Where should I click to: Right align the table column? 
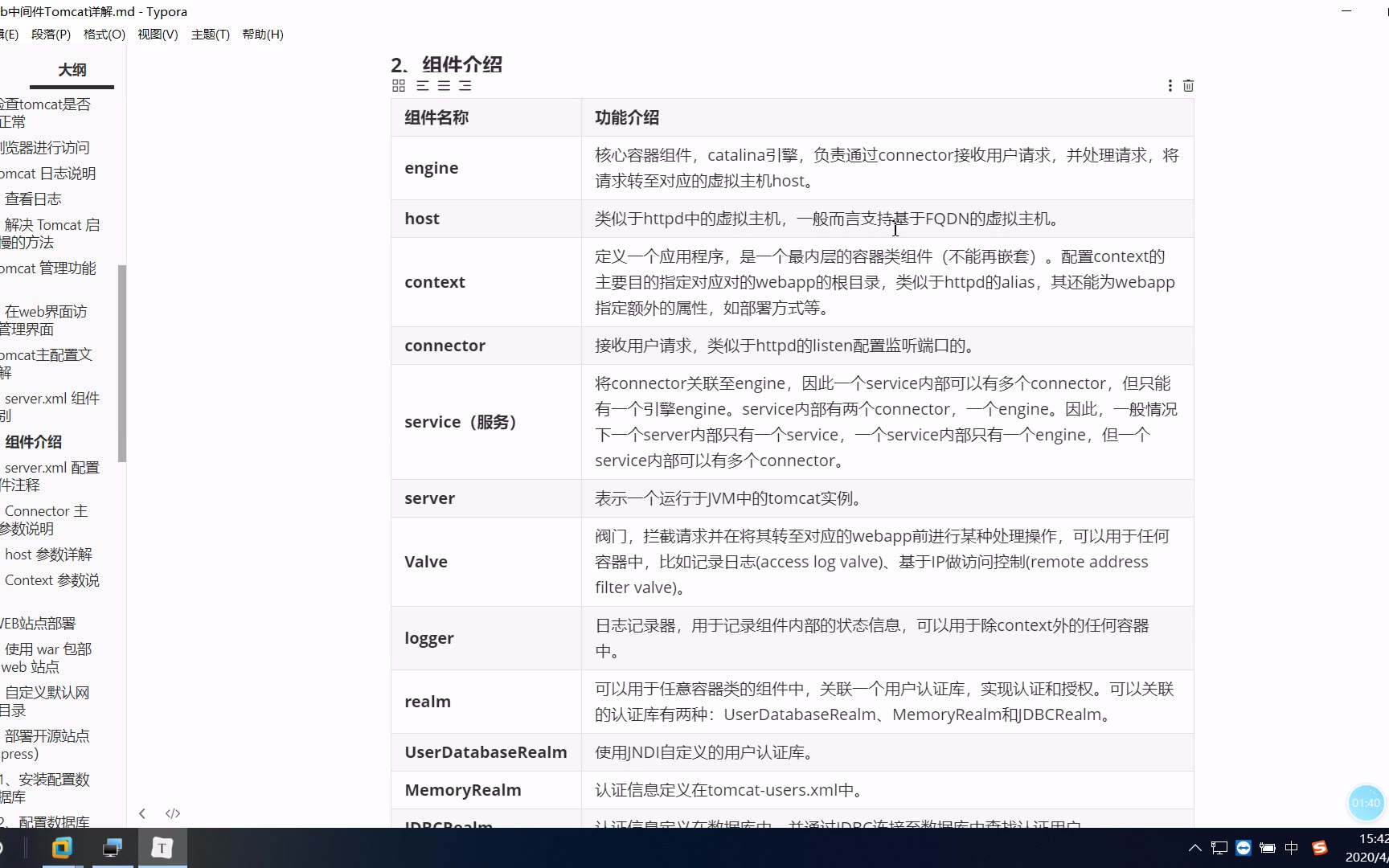465,86
